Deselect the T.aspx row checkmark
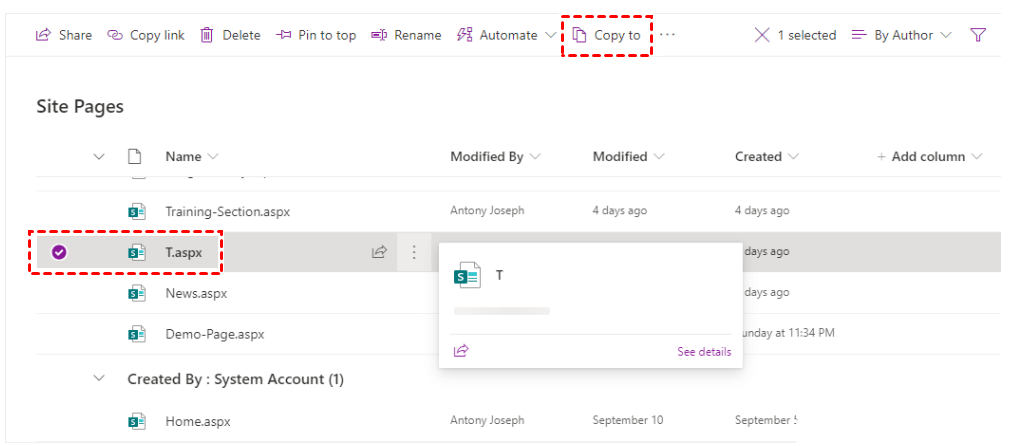 tap(59, 252)
